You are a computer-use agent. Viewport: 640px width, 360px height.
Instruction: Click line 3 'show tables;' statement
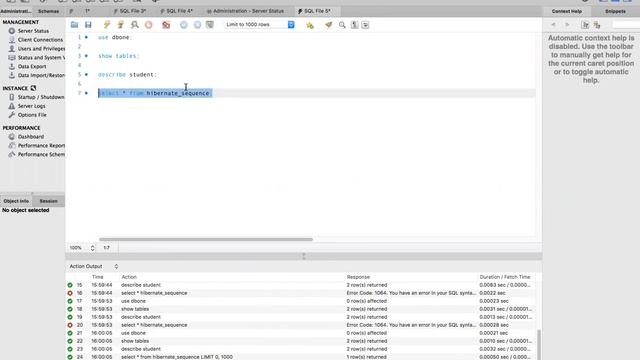coord(119,56)
